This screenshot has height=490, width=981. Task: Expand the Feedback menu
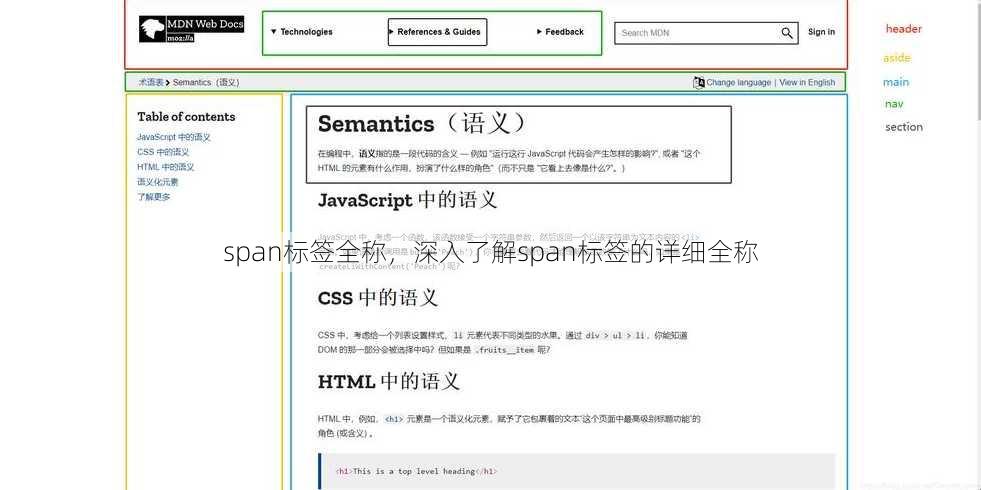tap(561, 32)
